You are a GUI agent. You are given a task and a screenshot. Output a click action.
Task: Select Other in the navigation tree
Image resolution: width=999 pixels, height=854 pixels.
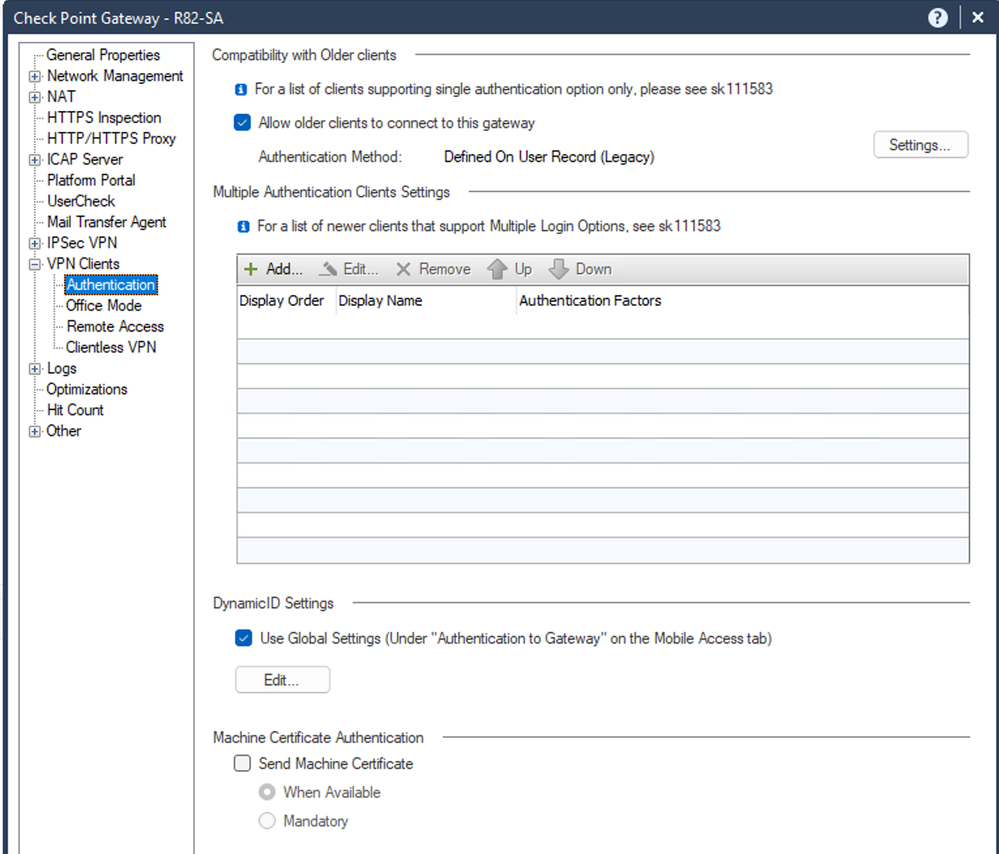click(x=64, y=431)
